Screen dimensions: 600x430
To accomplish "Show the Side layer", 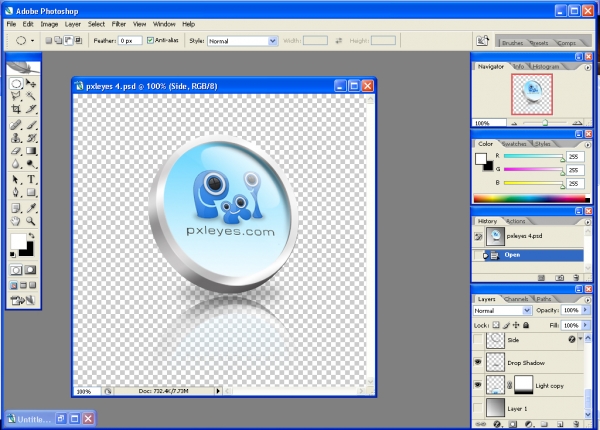I will pos(478,339).
